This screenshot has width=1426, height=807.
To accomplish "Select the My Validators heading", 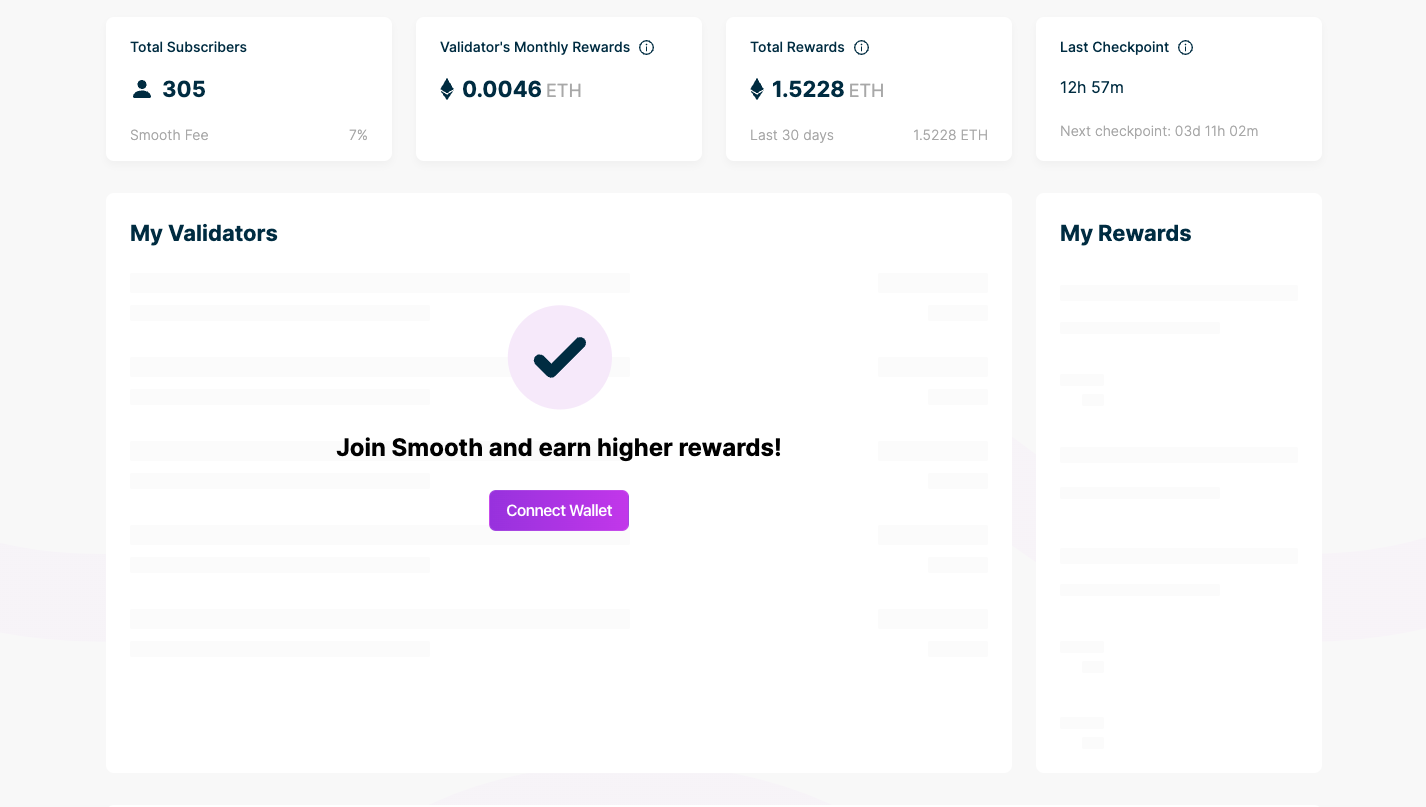I will [x=204, y=233].
